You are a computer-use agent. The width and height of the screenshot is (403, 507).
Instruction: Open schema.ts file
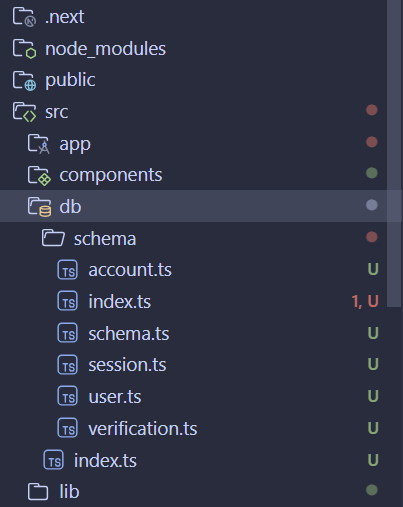[x=129, y=333]
